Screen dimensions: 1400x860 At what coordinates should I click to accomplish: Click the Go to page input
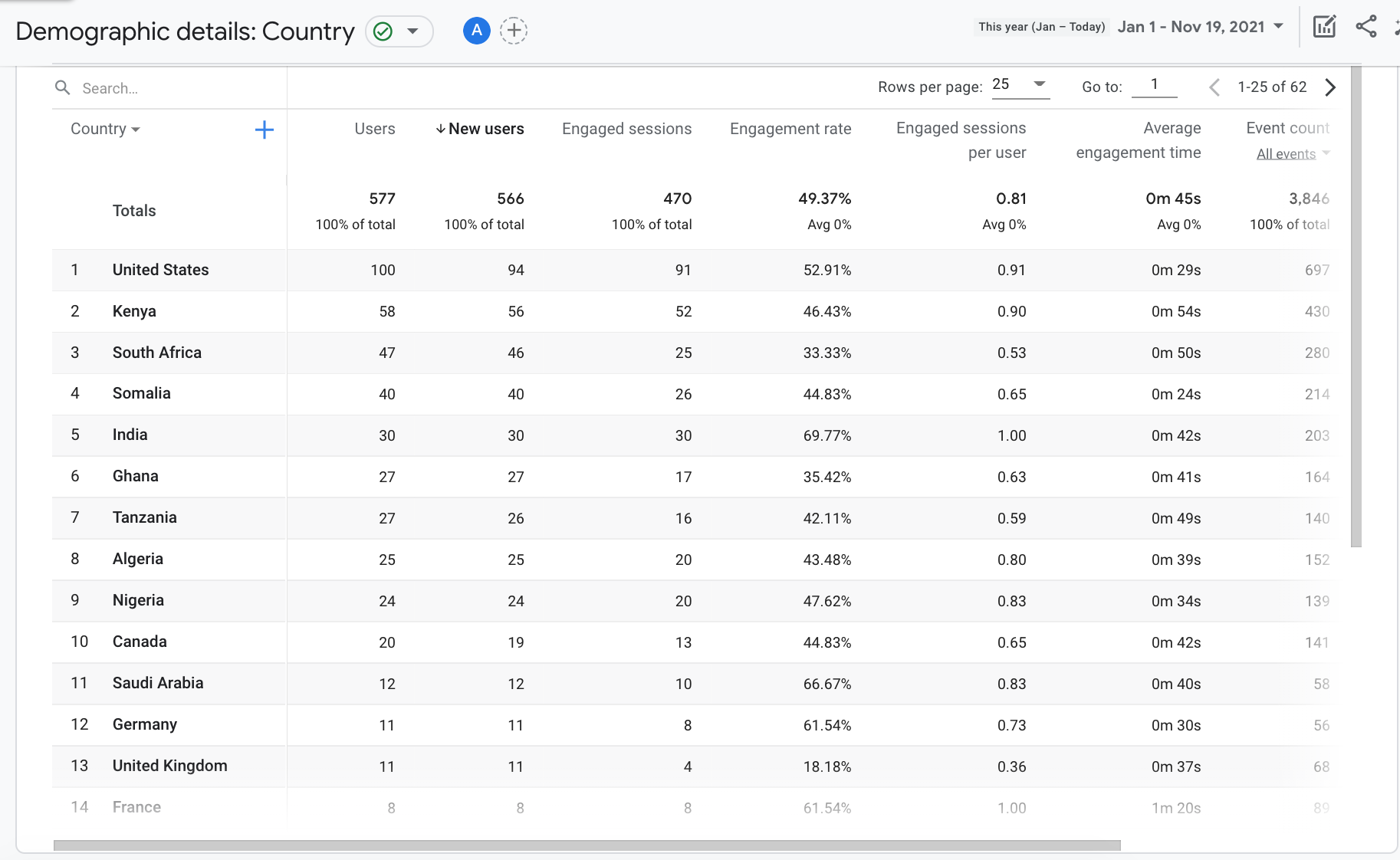pos(1154,85)
